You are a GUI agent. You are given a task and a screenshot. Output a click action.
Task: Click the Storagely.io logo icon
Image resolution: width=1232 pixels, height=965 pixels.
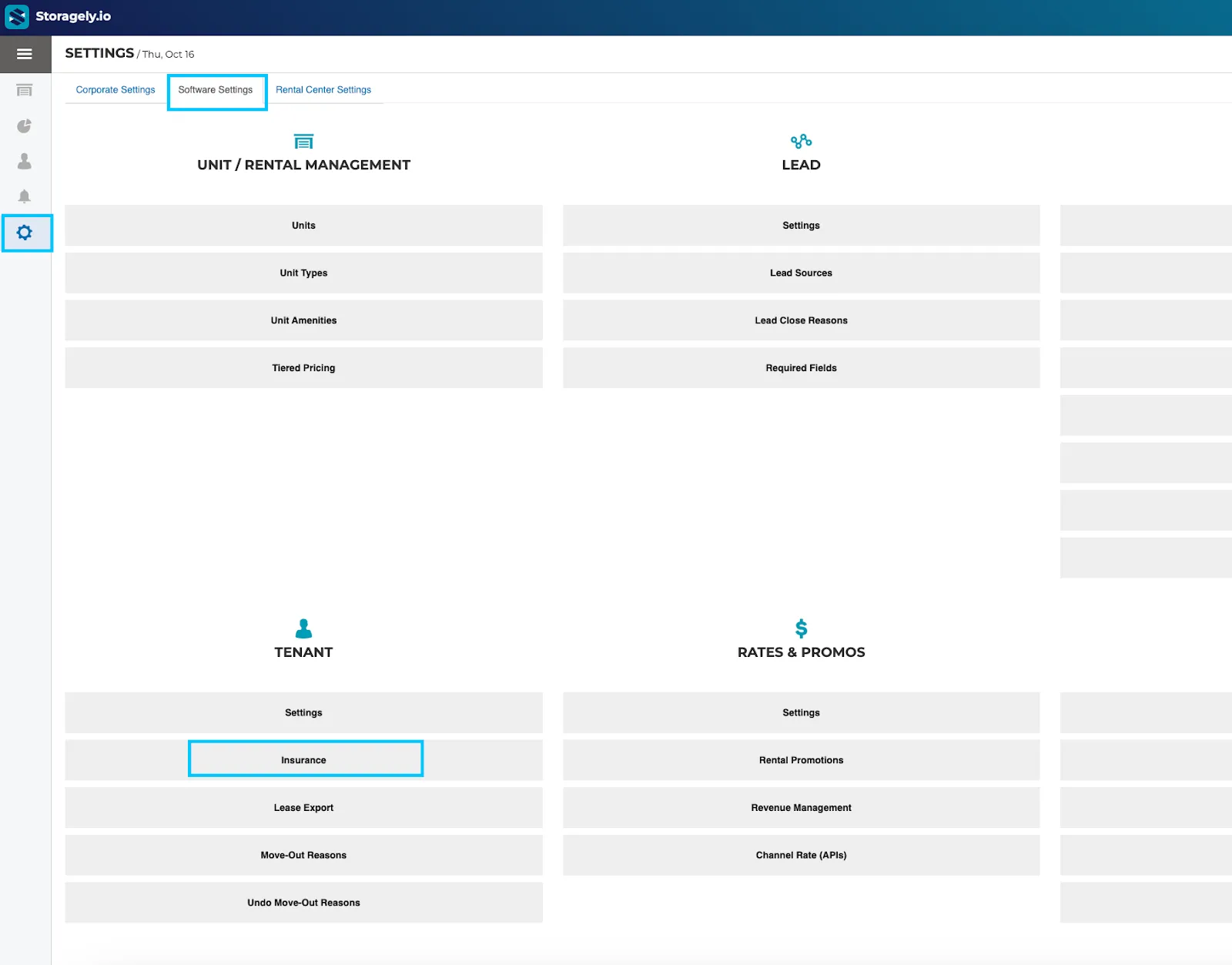click(17, 16)
